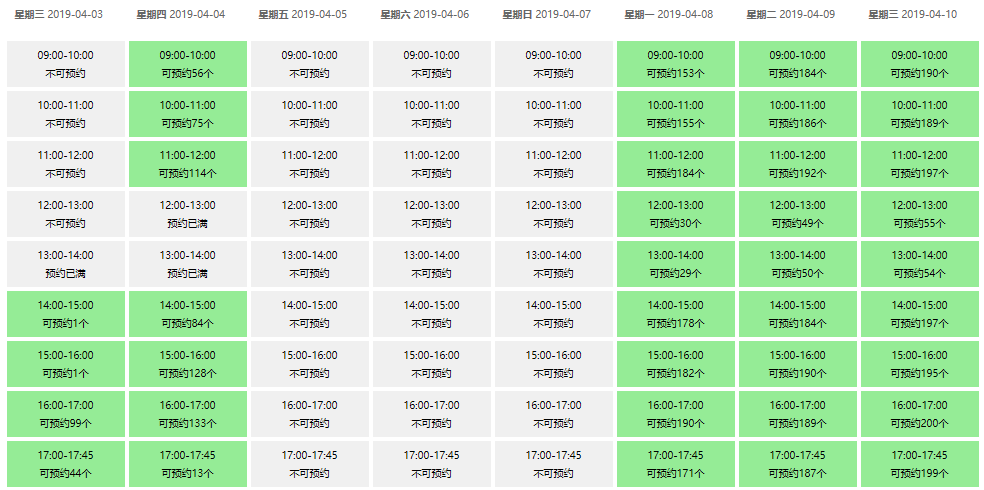
Task: Choose 2019-04-08 12:00-13:00 slot with 30 available
Action: 676,214
